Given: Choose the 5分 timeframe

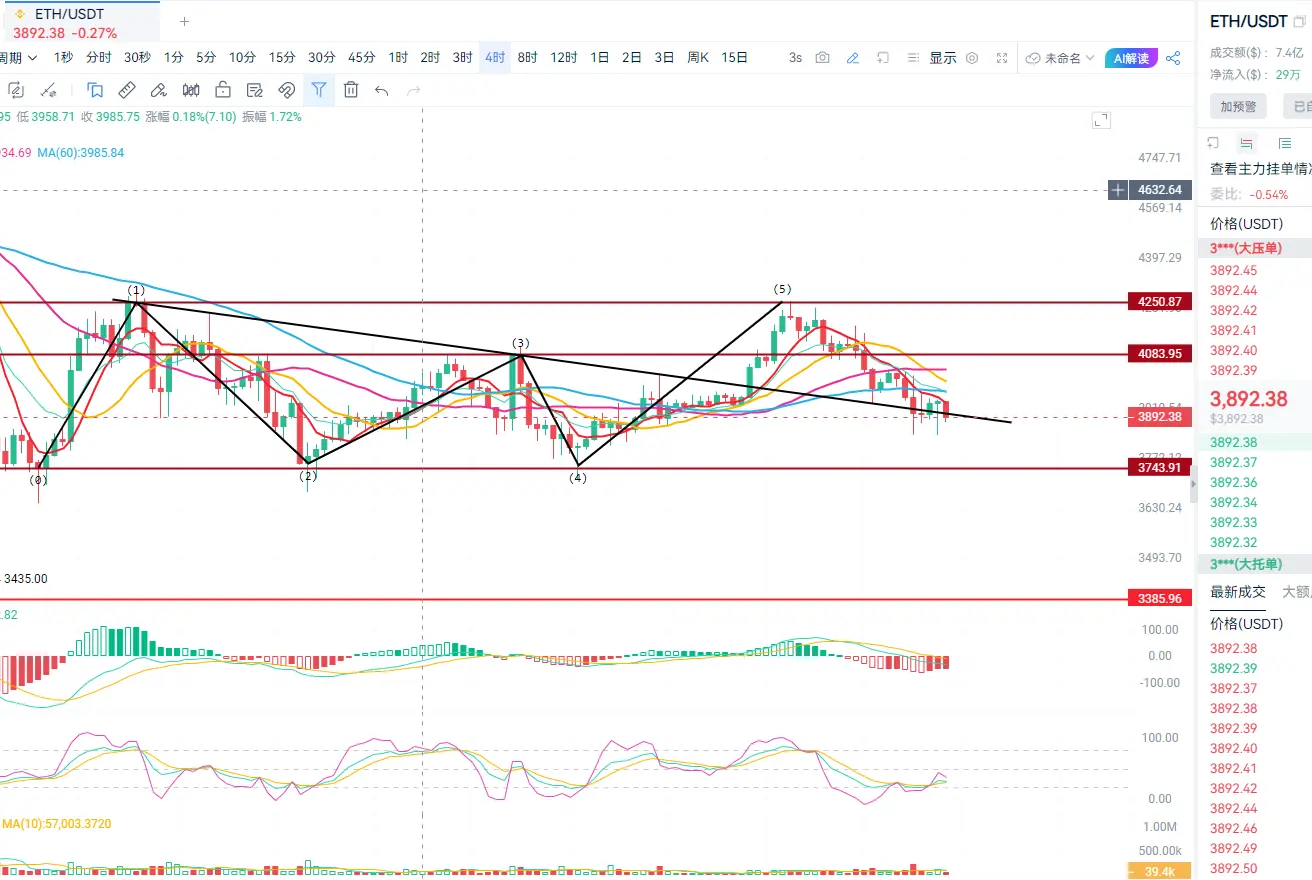Looking at the screenshot, I should [x=206, y=58].
